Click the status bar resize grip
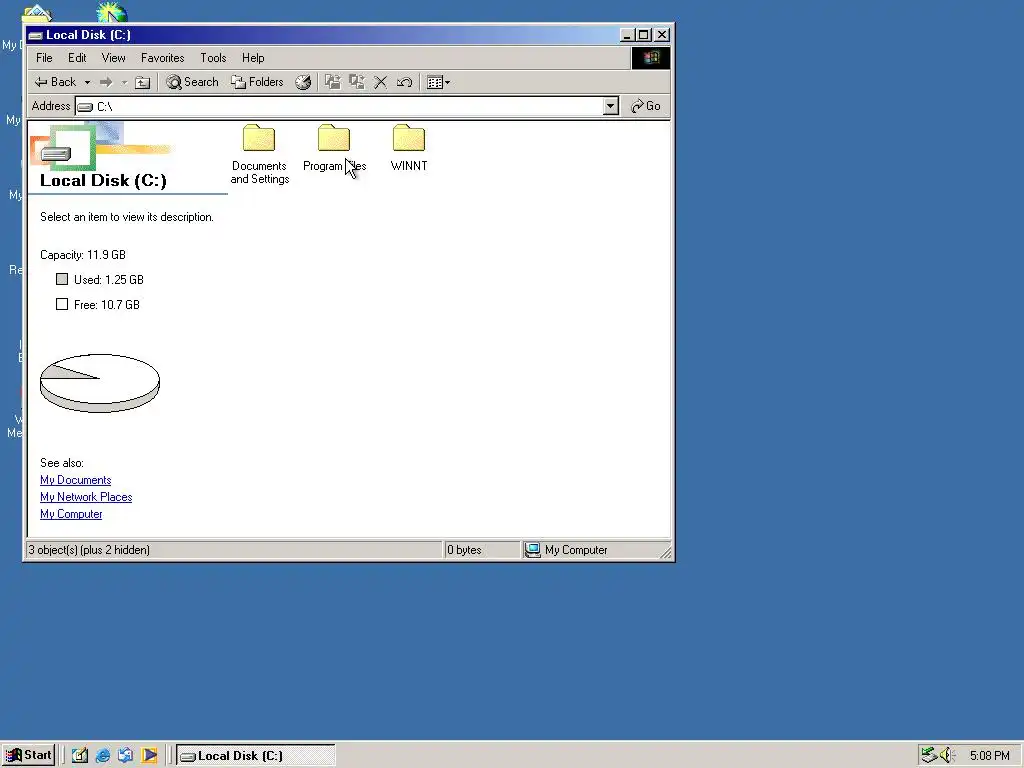Image resolution: width=1024 pixels, height=768 pixels. [665, 553]
